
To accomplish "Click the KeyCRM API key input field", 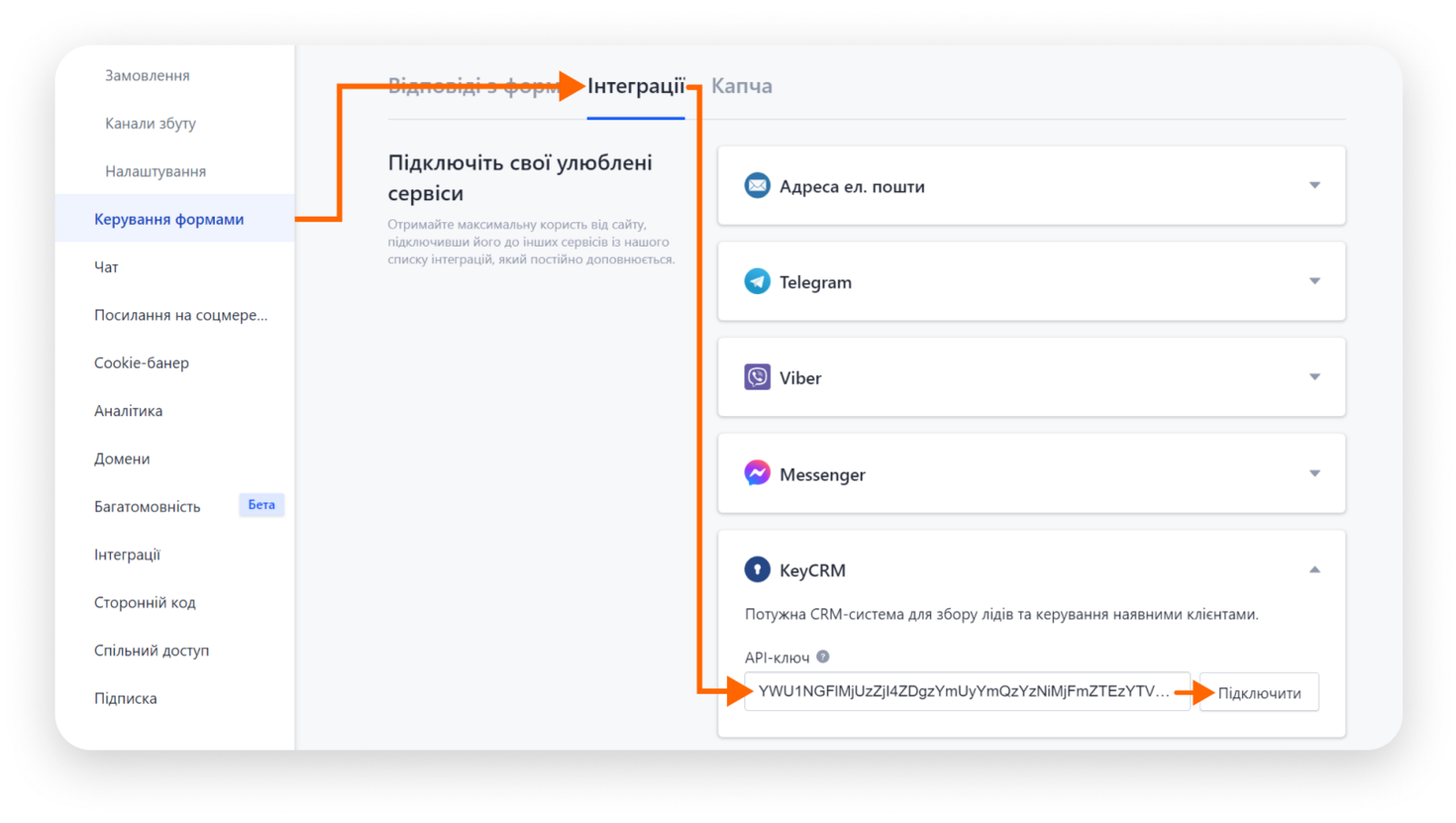I will pos(965,692).
